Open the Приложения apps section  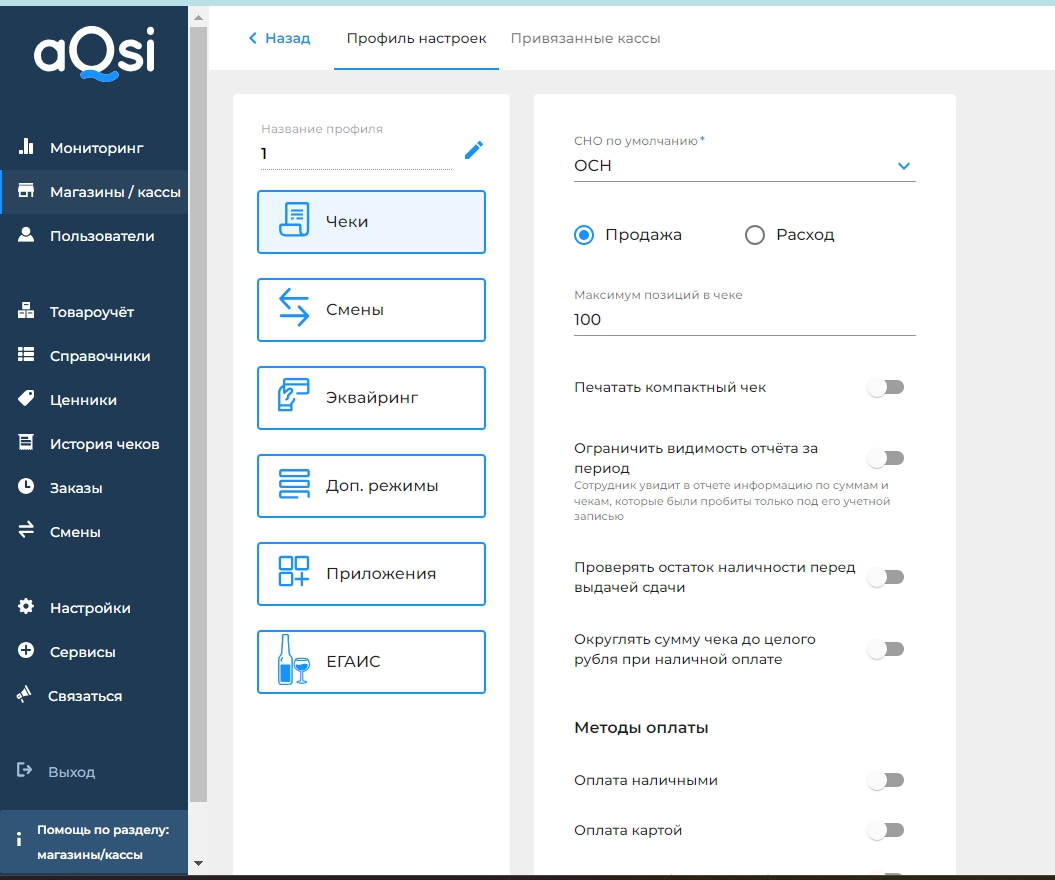click(371, 574)
